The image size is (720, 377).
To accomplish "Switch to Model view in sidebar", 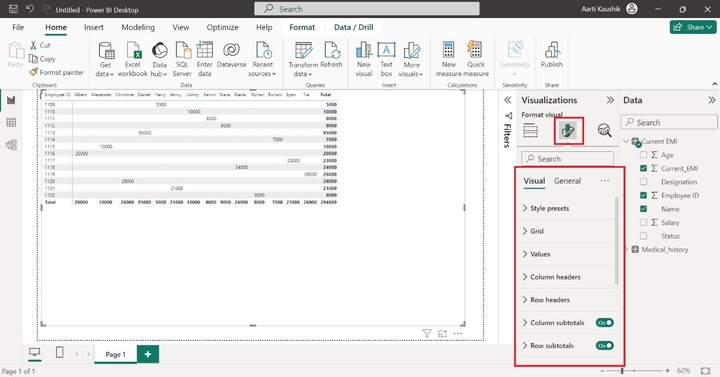I will coord(11,145).
